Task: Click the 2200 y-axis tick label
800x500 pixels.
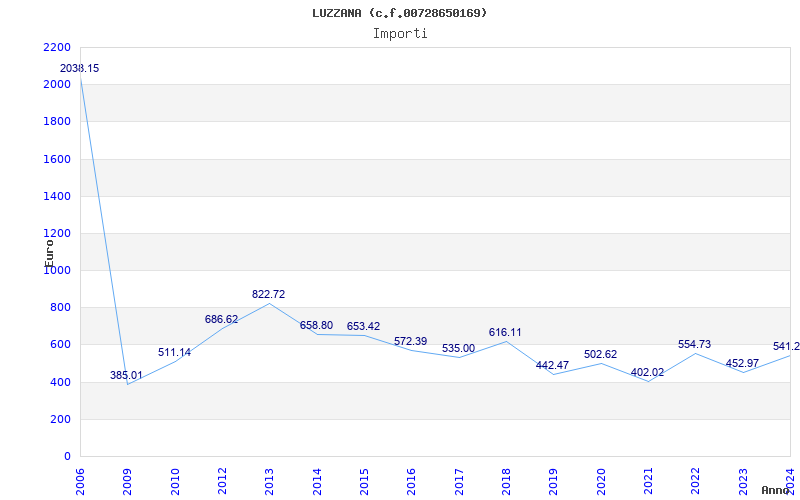Action: point(57,47)
